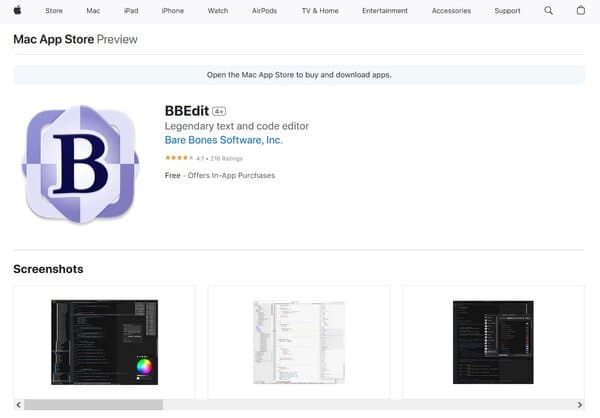Click the Open the Mac App Store banner
The image size is (600, 418).
click(299, 75)
